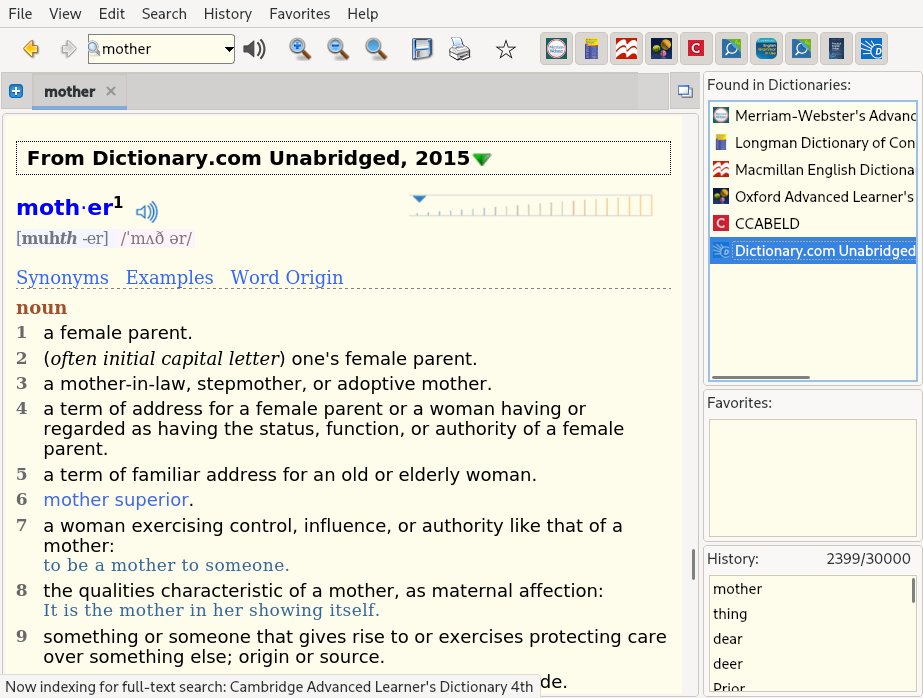This screenshot has width=923, height=698.
Task: Toggle dark blue Practical English Usage book icon
Action: click(x=836, y=49)
